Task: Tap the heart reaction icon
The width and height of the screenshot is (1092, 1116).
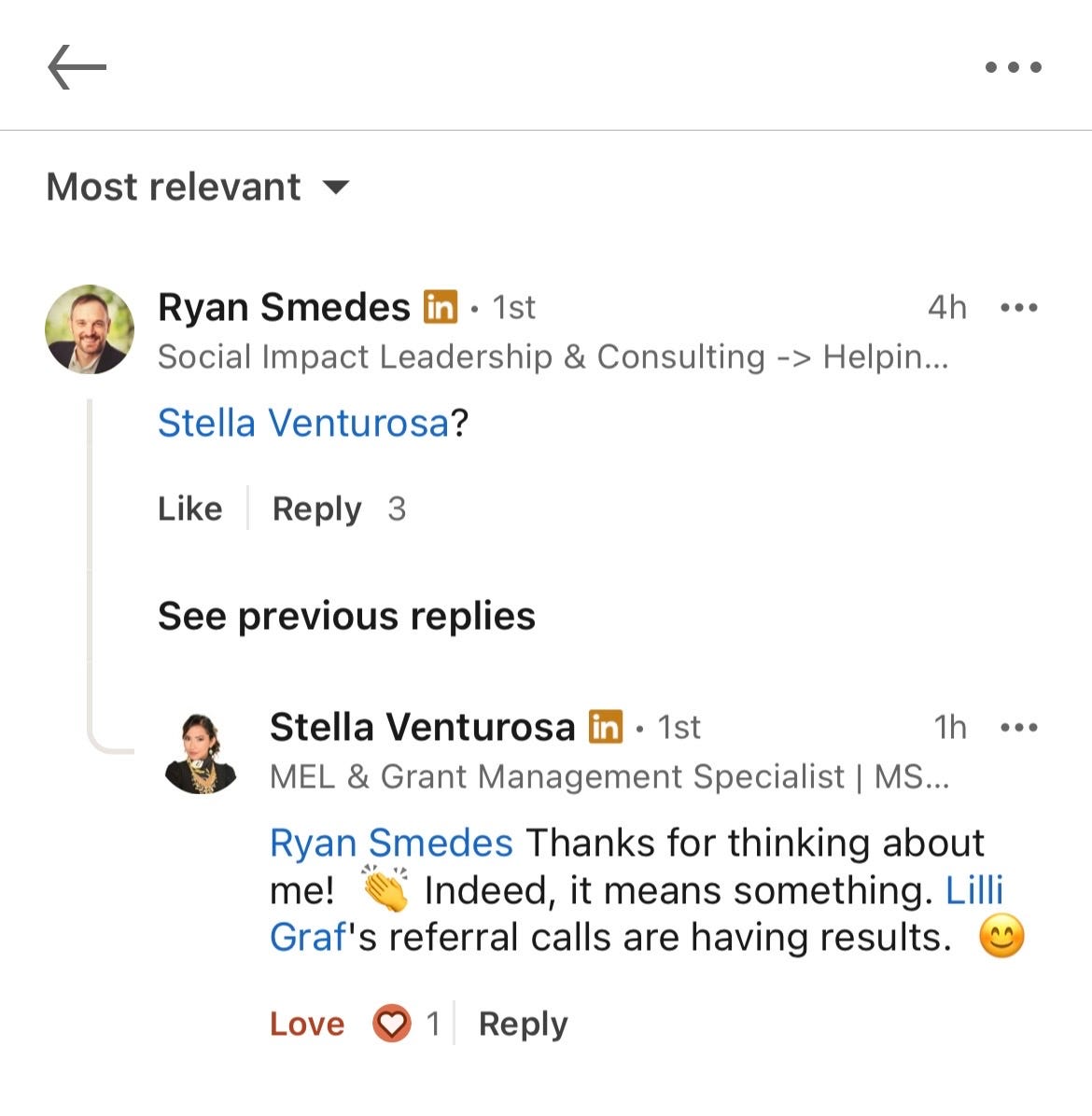Action: tap(391, 1024)
